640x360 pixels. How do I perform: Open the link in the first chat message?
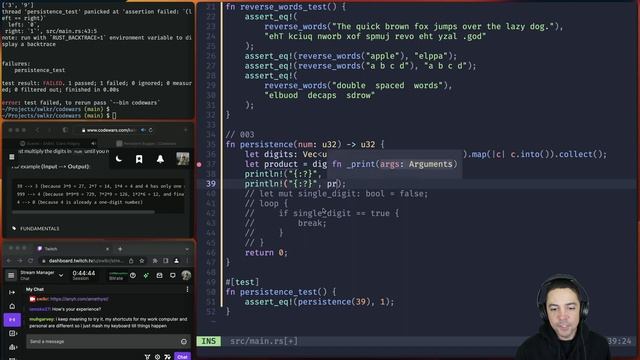79,299
